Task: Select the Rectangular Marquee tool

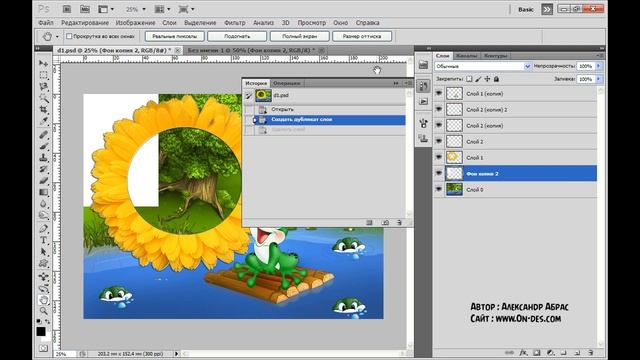Action: coord(43,75)
